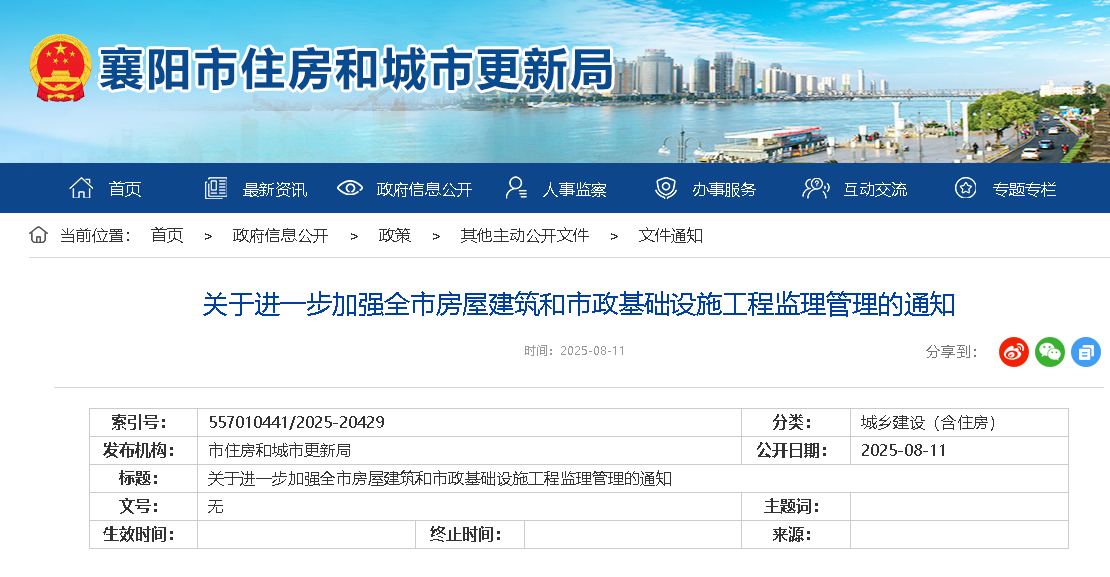Share article to Weibo

pyautogui.click(x=1013, y=351)
